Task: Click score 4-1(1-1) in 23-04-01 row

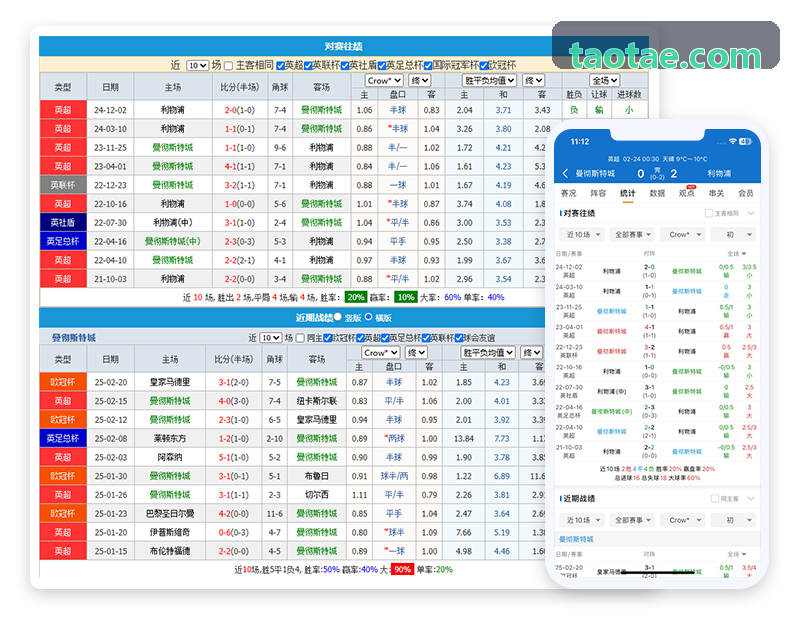Action: [x=240, y=166]
